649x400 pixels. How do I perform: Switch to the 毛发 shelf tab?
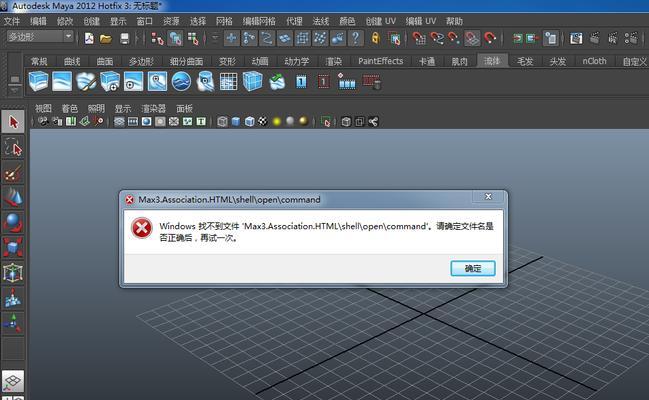click(525, 61)
